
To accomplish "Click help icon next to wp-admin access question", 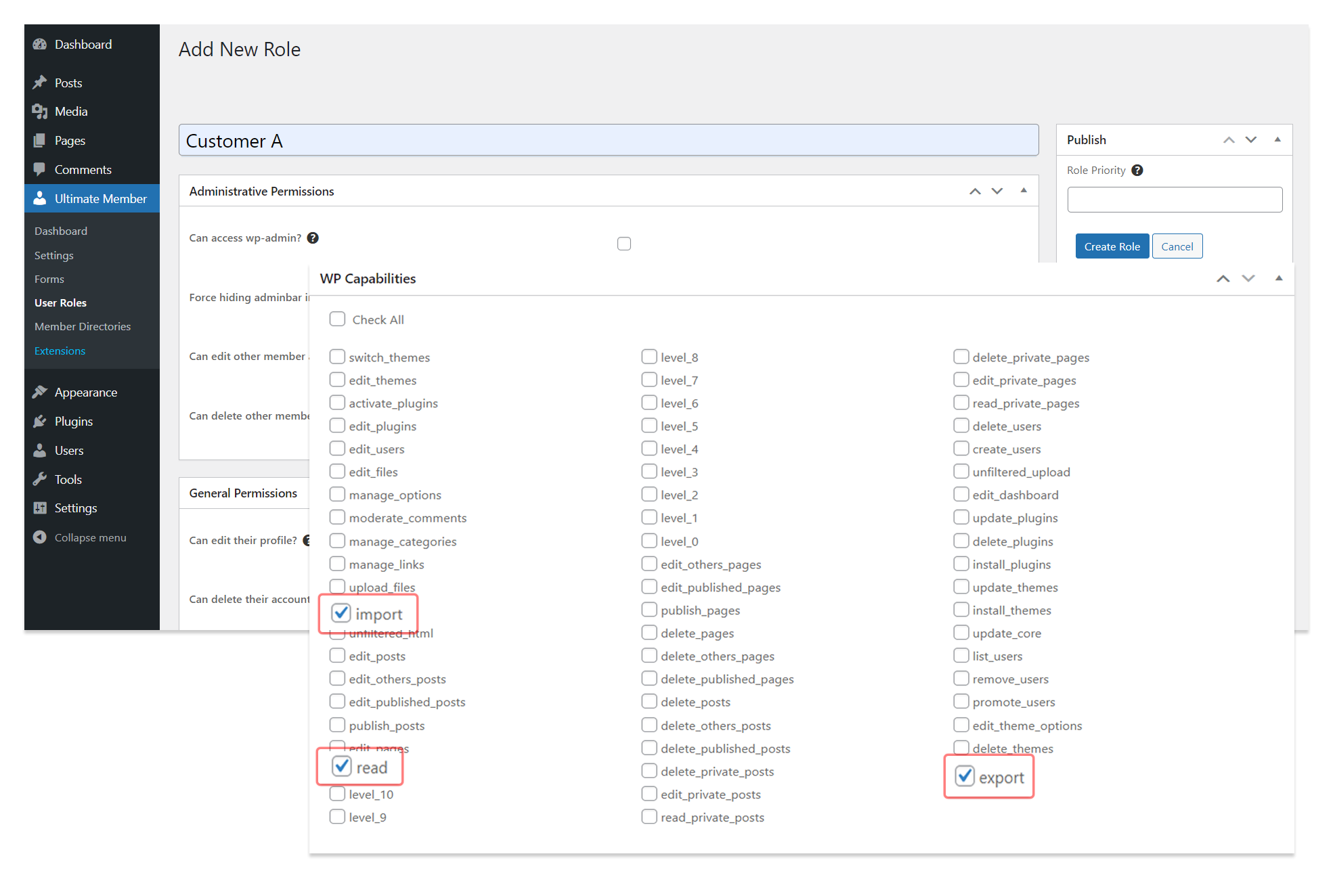I will tap(313, 238).
